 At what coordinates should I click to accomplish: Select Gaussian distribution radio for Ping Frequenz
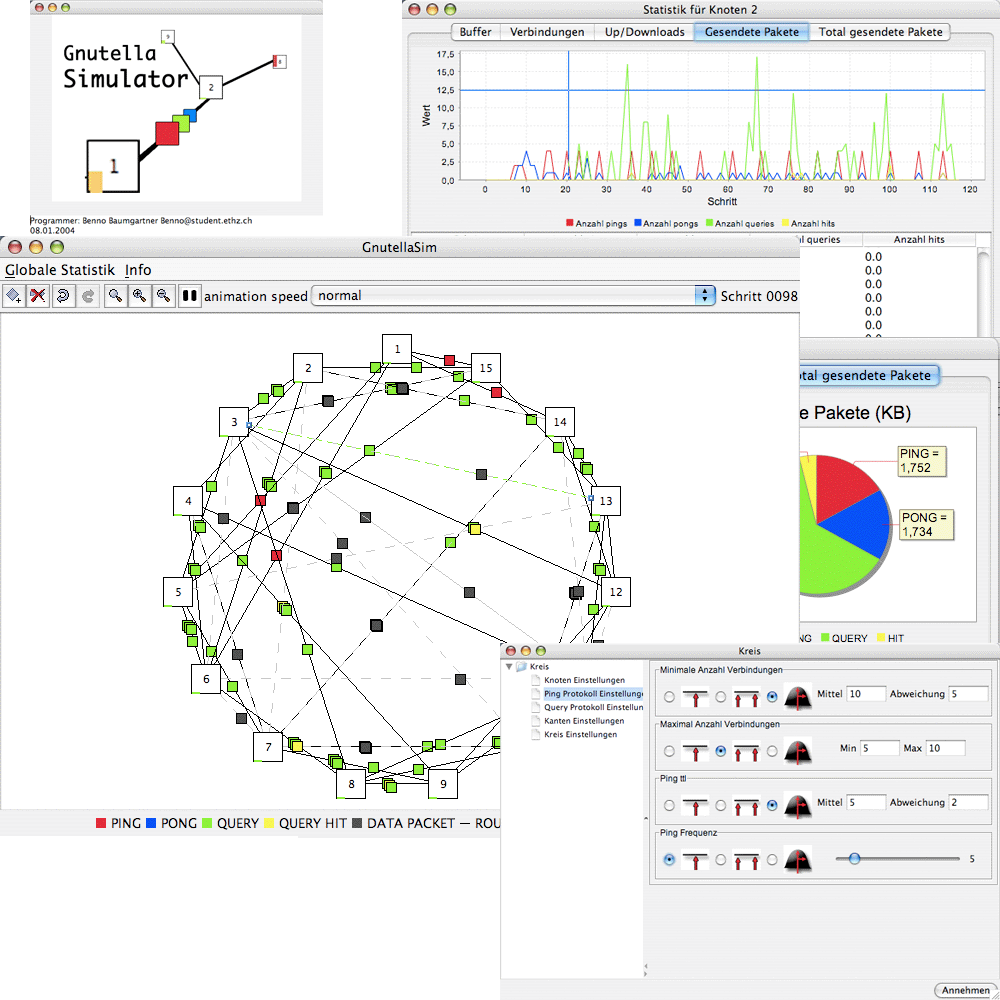[x=772, y=859]
